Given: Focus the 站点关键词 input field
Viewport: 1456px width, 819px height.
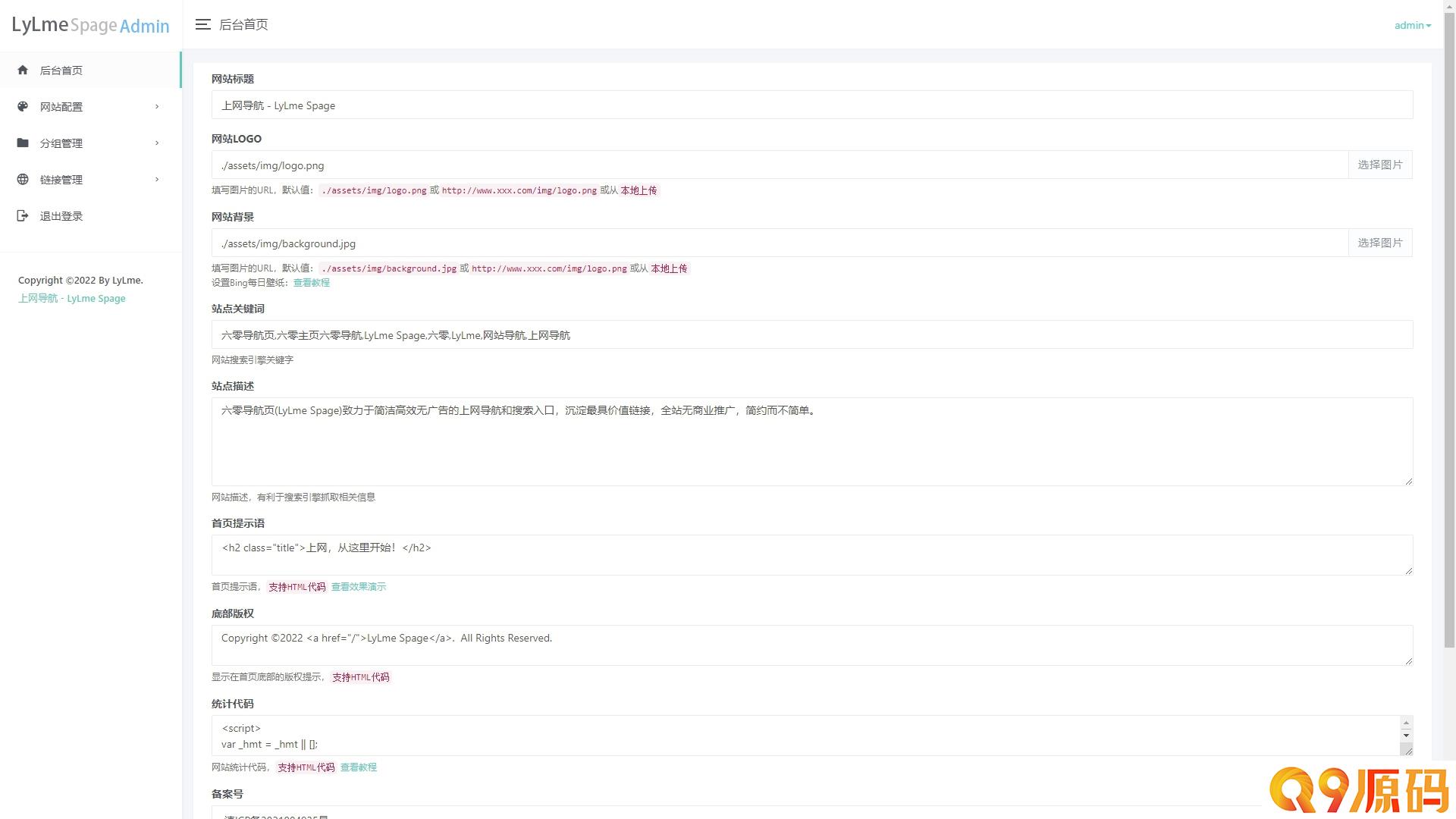Looking at the screenshot, I should coord(812,334).
